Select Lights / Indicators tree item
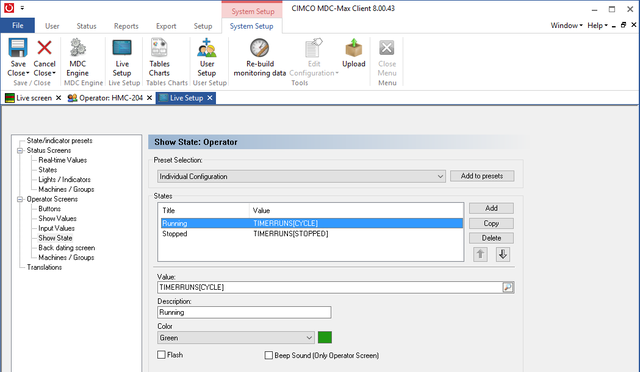Image resolution: width=640 pixels, height=372 pixels. [64, 180]
